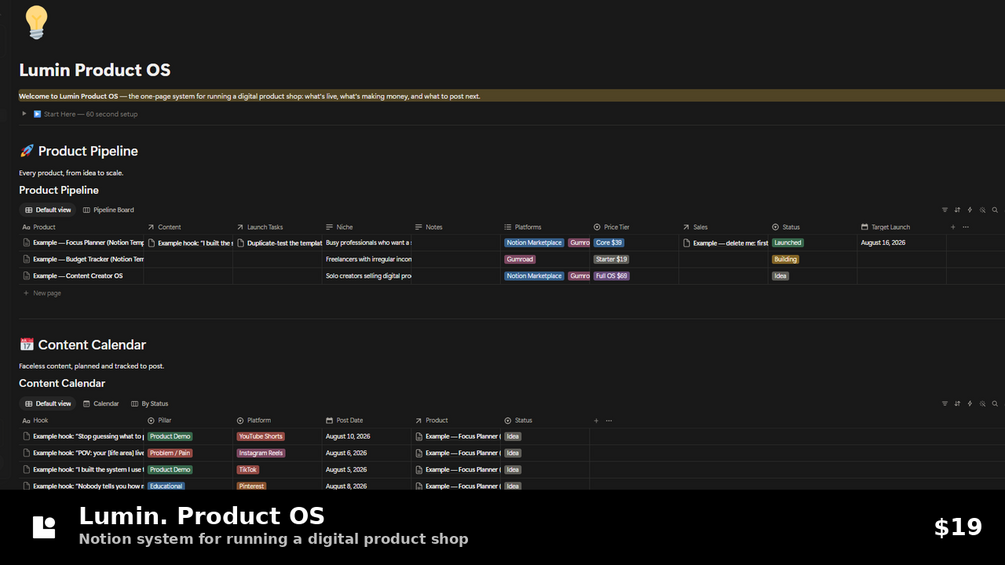Viewport: 1005px width, 565px height.
Task: Click the 'Starter $19' price tier tag
Action: 611,259
